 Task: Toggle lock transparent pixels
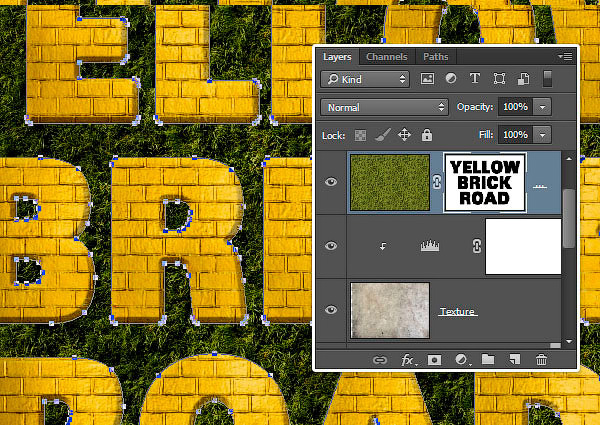coord(360,135)
